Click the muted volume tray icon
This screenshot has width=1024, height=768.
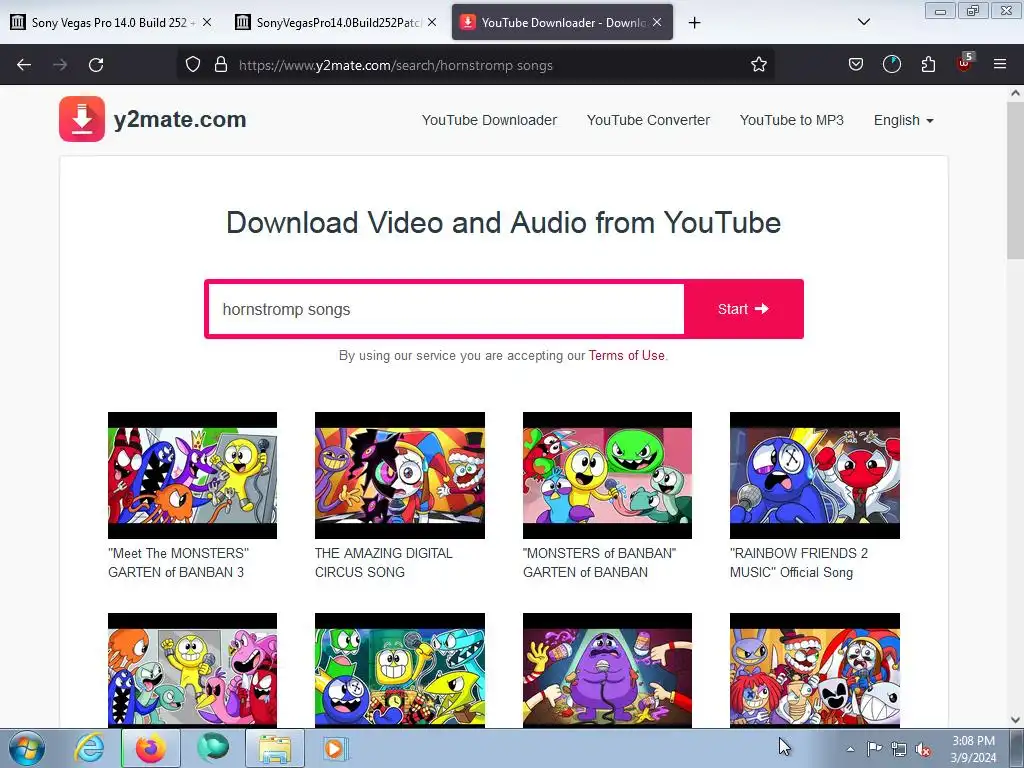(923, 750)
